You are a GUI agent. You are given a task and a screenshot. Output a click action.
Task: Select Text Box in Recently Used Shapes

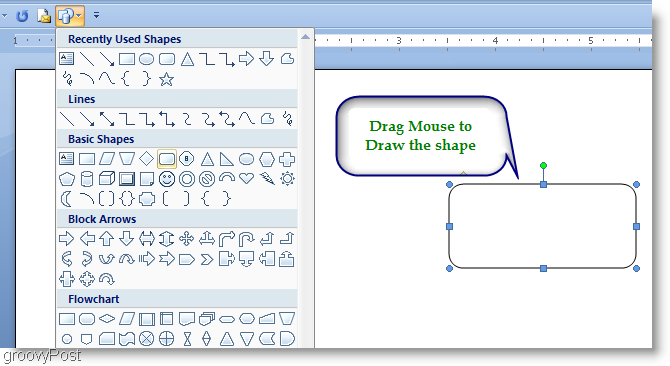tap(66, 59)
